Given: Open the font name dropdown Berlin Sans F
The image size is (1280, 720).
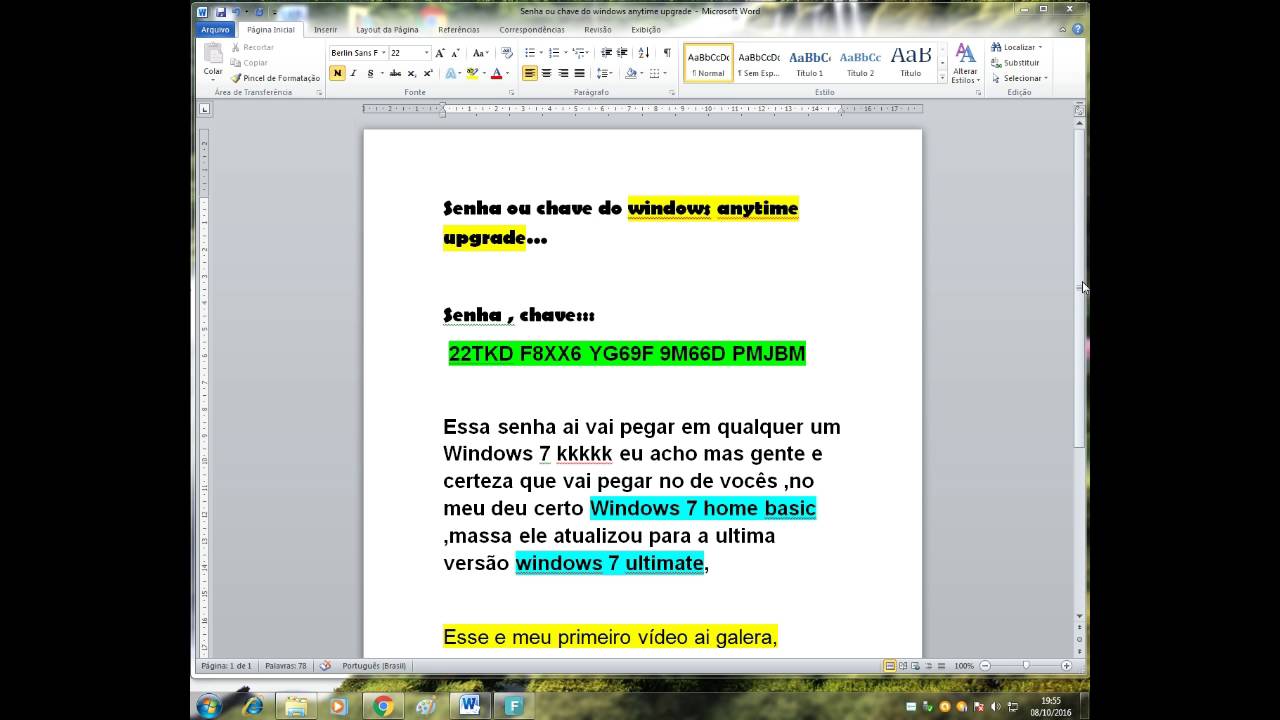Looking at the screenshot, I should click(x=382, y=53).
